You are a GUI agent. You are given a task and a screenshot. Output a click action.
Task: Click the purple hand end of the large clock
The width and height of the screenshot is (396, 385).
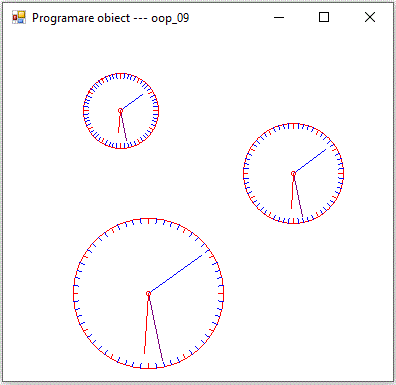pos(164,366)
